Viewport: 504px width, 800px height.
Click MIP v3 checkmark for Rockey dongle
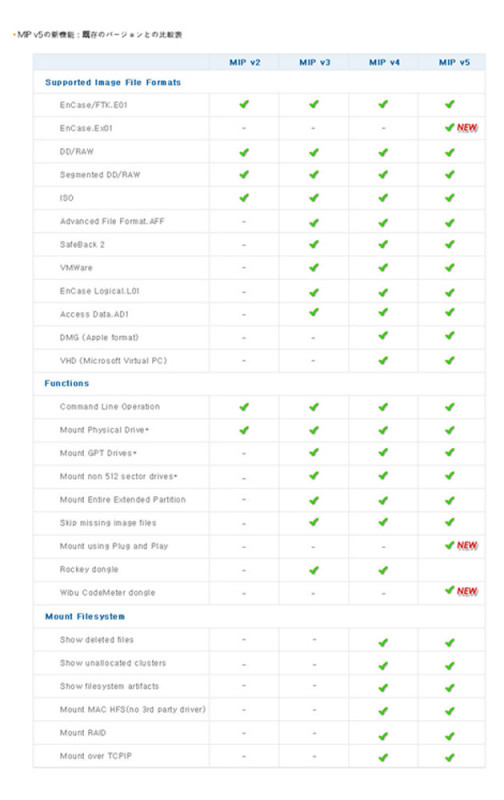tap(314, 570)
